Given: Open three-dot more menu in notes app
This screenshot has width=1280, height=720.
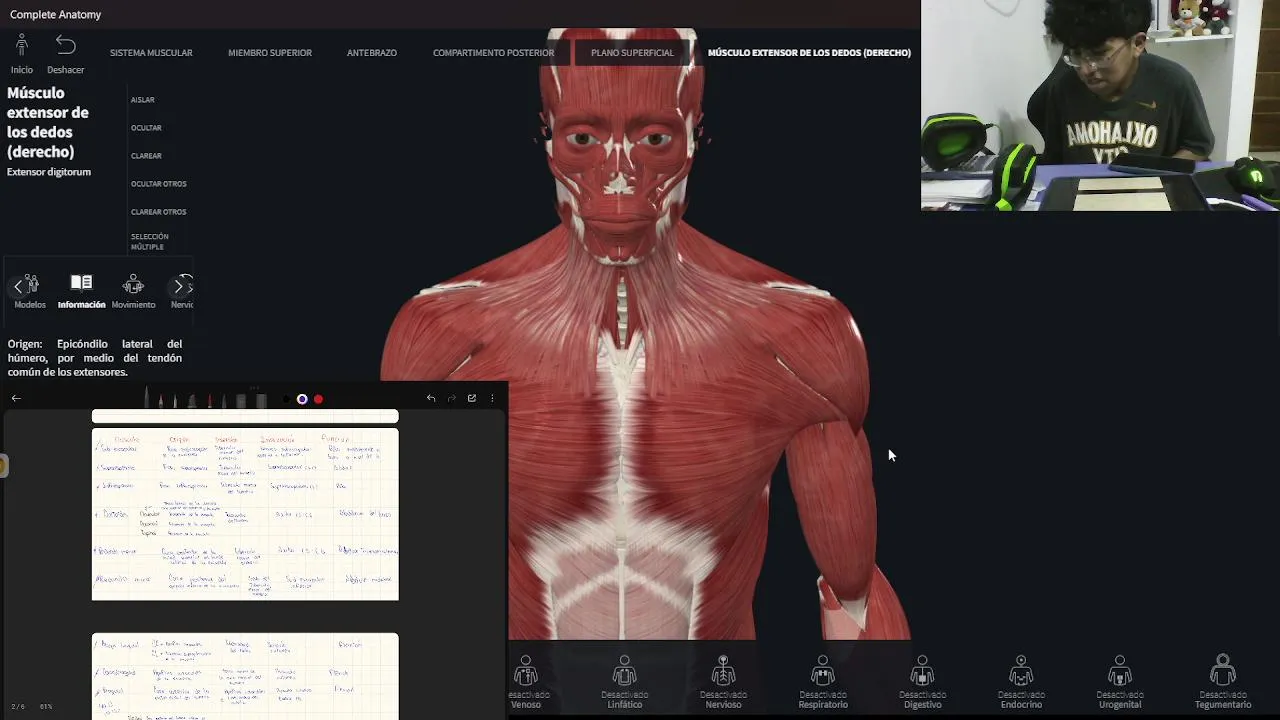Looking at the screenshot, I should click(492, 398).
